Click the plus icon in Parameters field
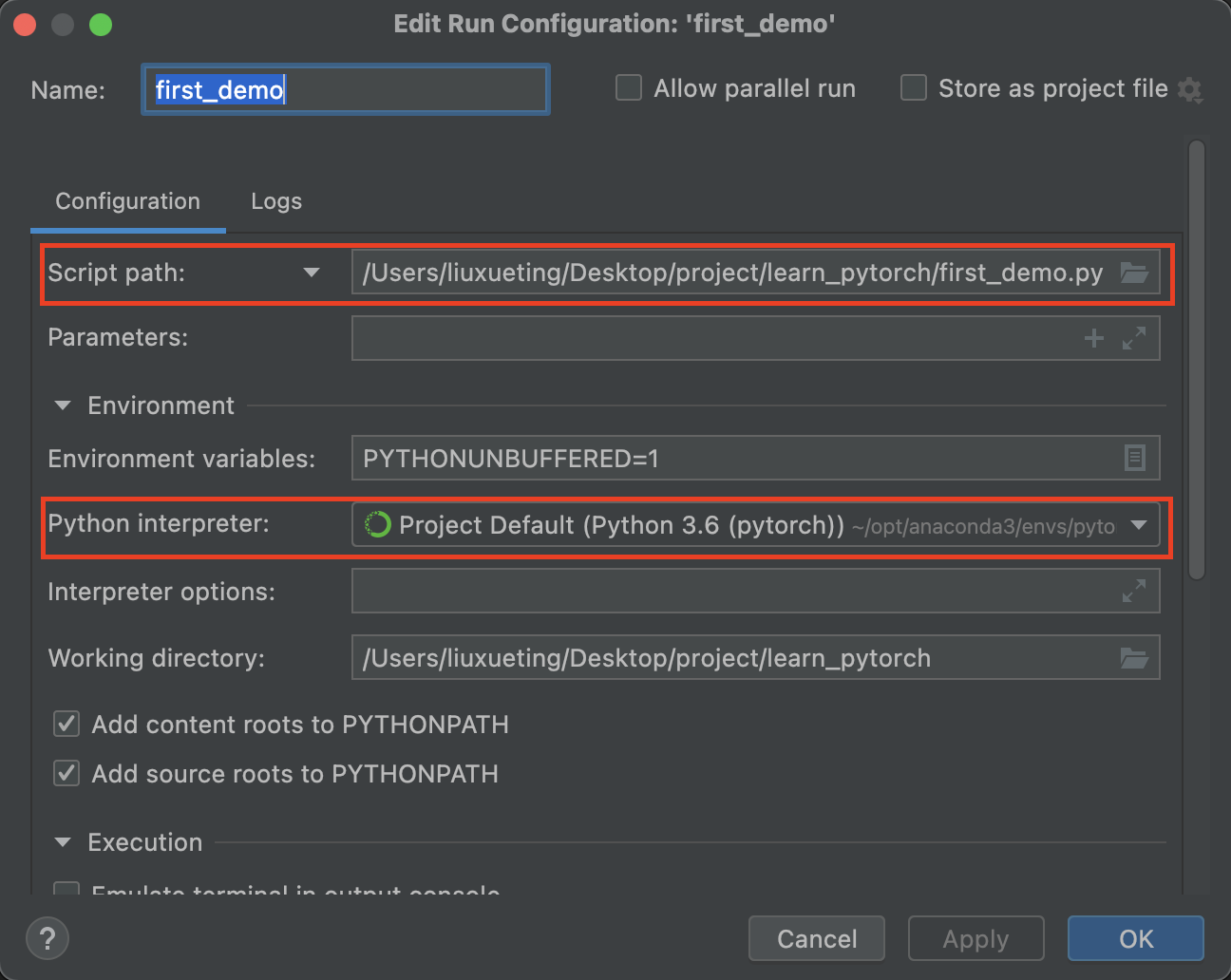 [x=1094, y=338]
